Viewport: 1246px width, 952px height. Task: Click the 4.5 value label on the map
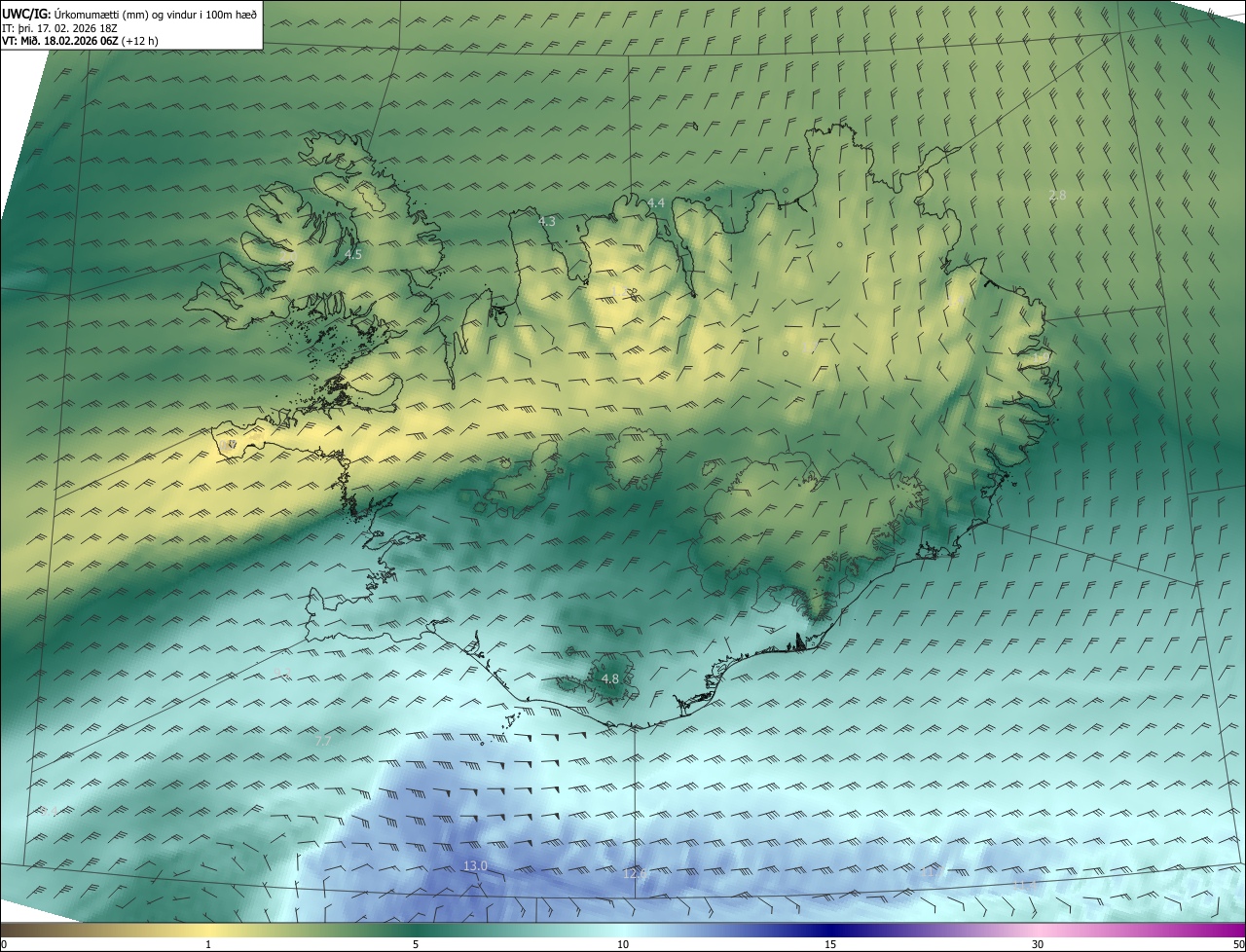click(x=352, y=254)
